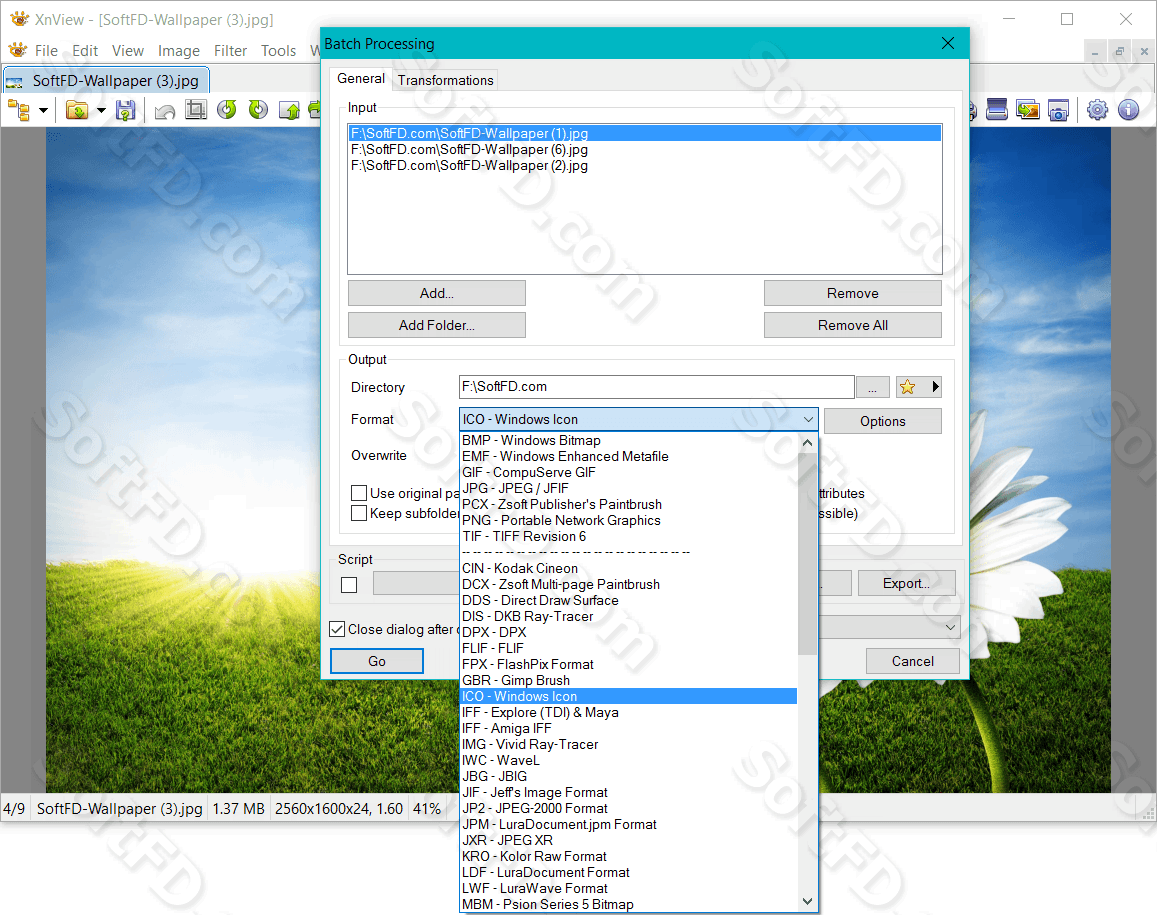Image resolution: width=1157 pixels, height=915 pixels.
Task: Switch to the General tab
Action: click(x=361, y=78)
